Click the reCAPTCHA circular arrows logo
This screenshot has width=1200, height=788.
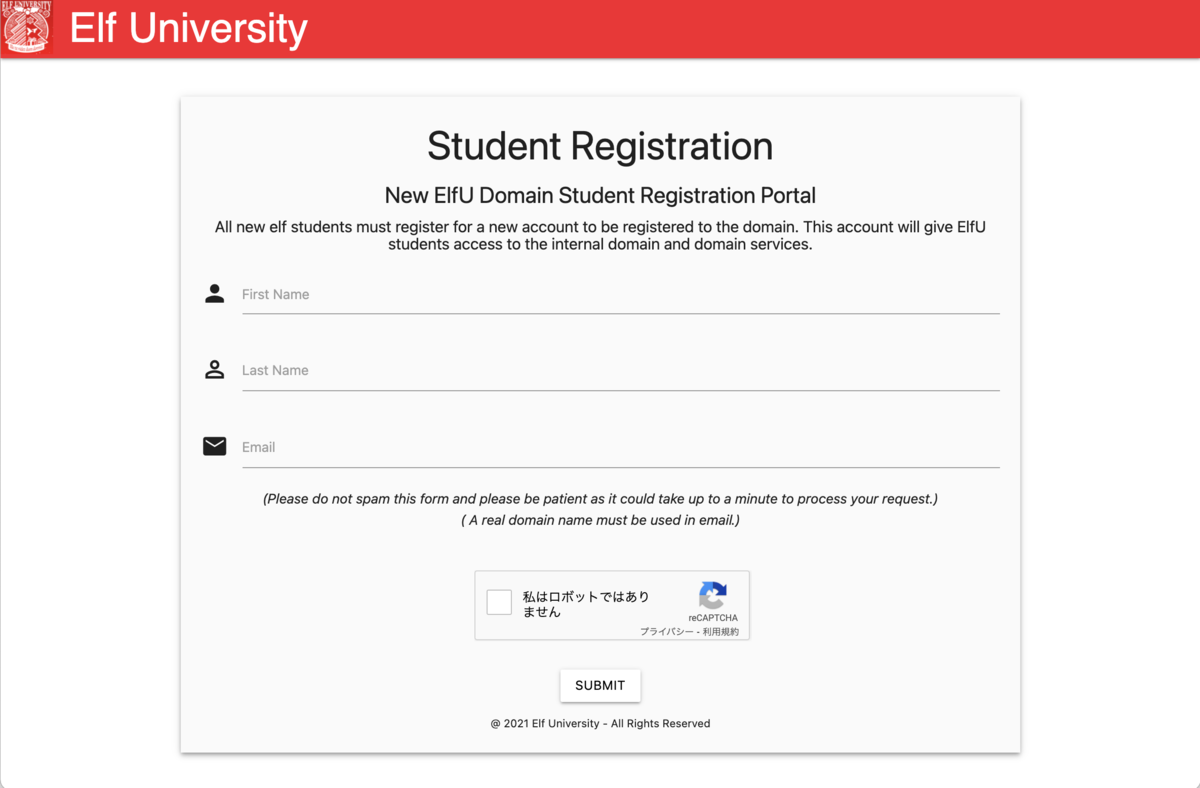pos(713,596)
